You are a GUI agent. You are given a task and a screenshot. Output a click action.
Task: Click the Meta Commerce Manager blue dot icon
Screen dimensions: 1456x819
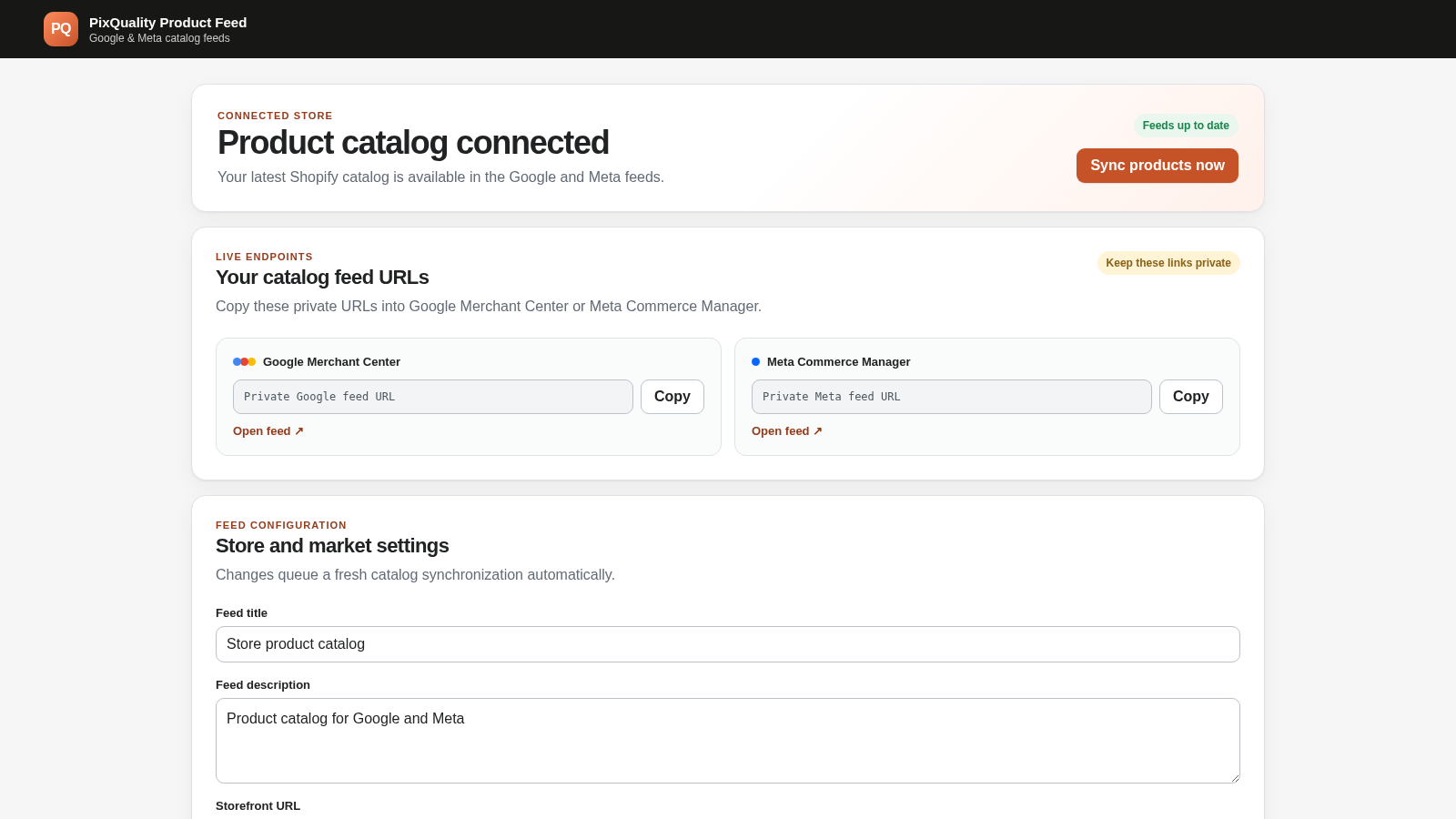pos(755,362)
